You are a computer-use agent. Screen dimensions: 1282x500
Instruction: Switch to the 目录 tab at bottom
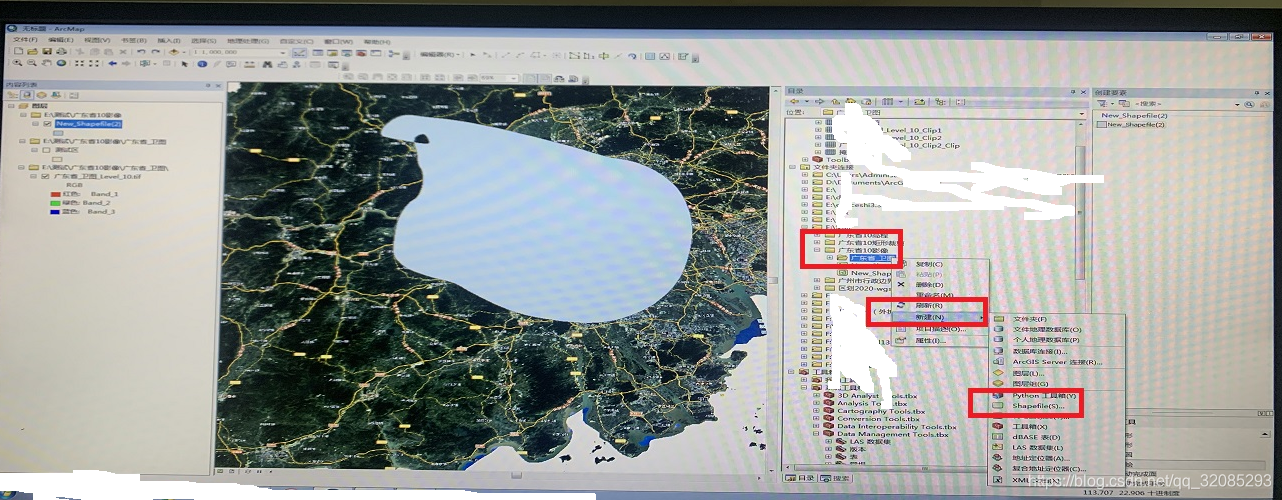tap(801, 478)
